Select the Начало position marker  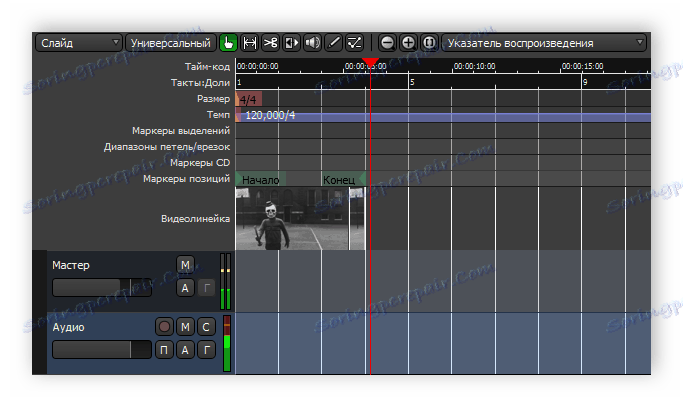coord(261,179)
